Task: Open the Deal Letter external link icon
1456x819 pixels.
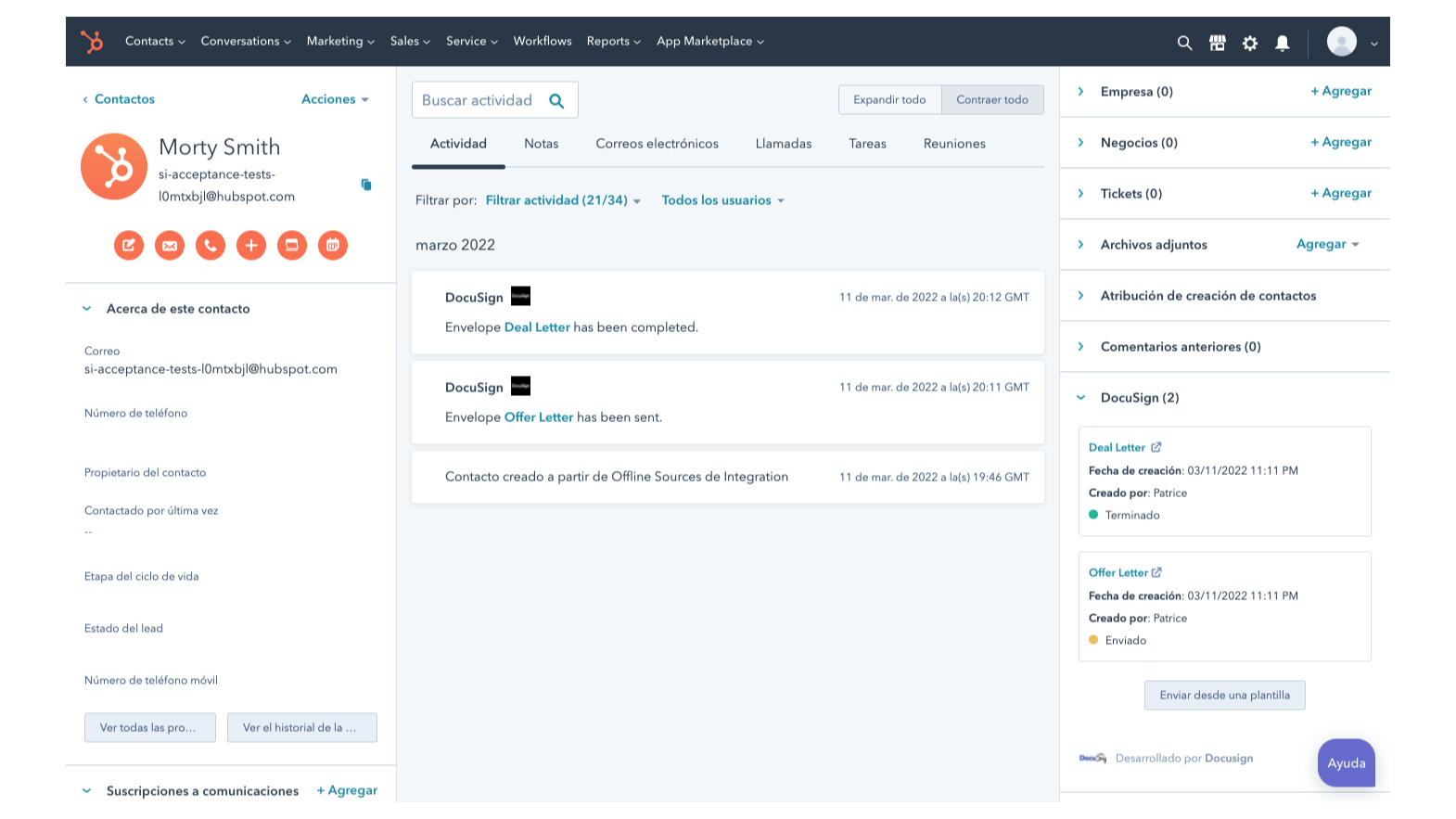Action: (1156, 447)
